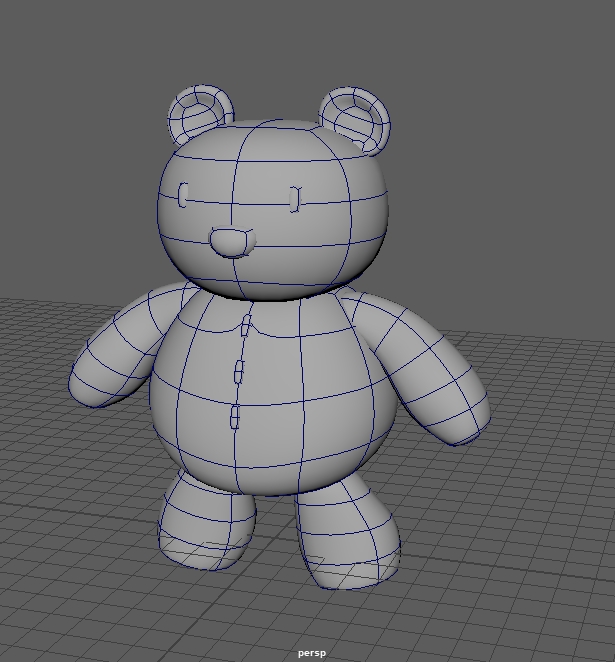Image resolution: width=615 pixels, height=662 pixels.
Task: Select the bear's round torso
Action: [274, 391]
